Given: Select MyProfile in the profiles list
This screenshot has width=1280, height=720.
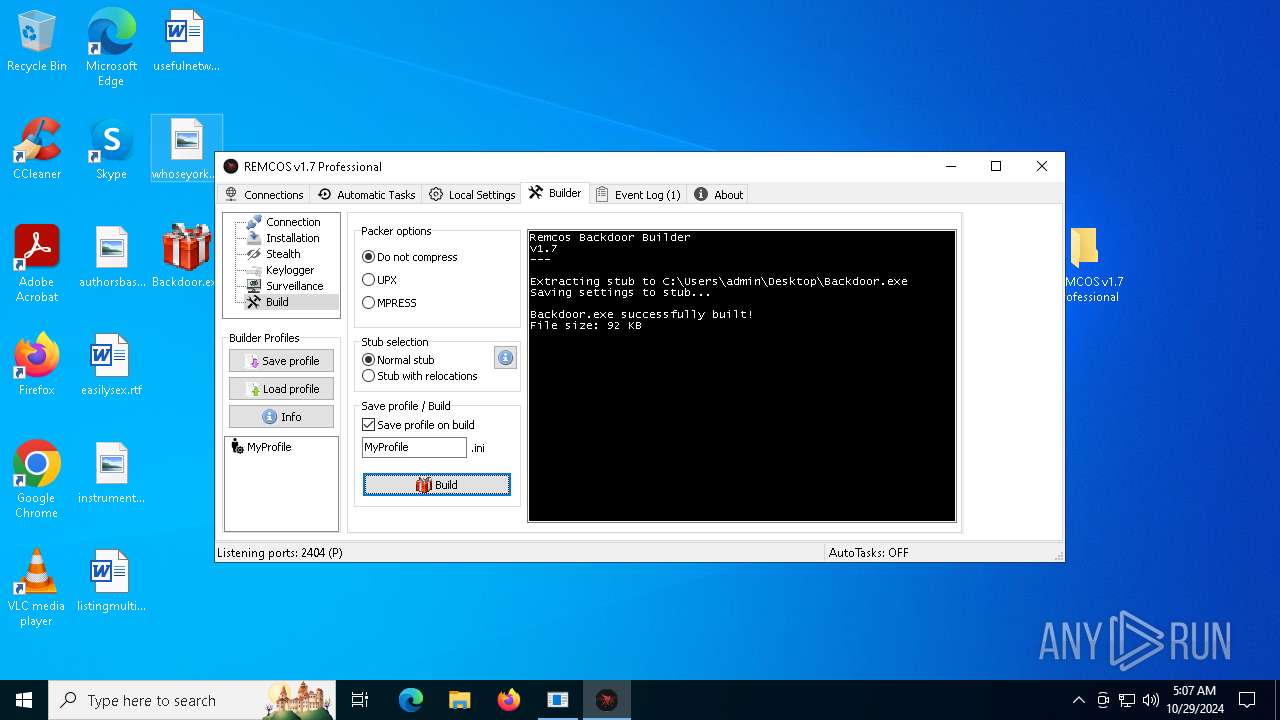Looking at the screenshot, I should pyautogui.click(x=261, y=447).
